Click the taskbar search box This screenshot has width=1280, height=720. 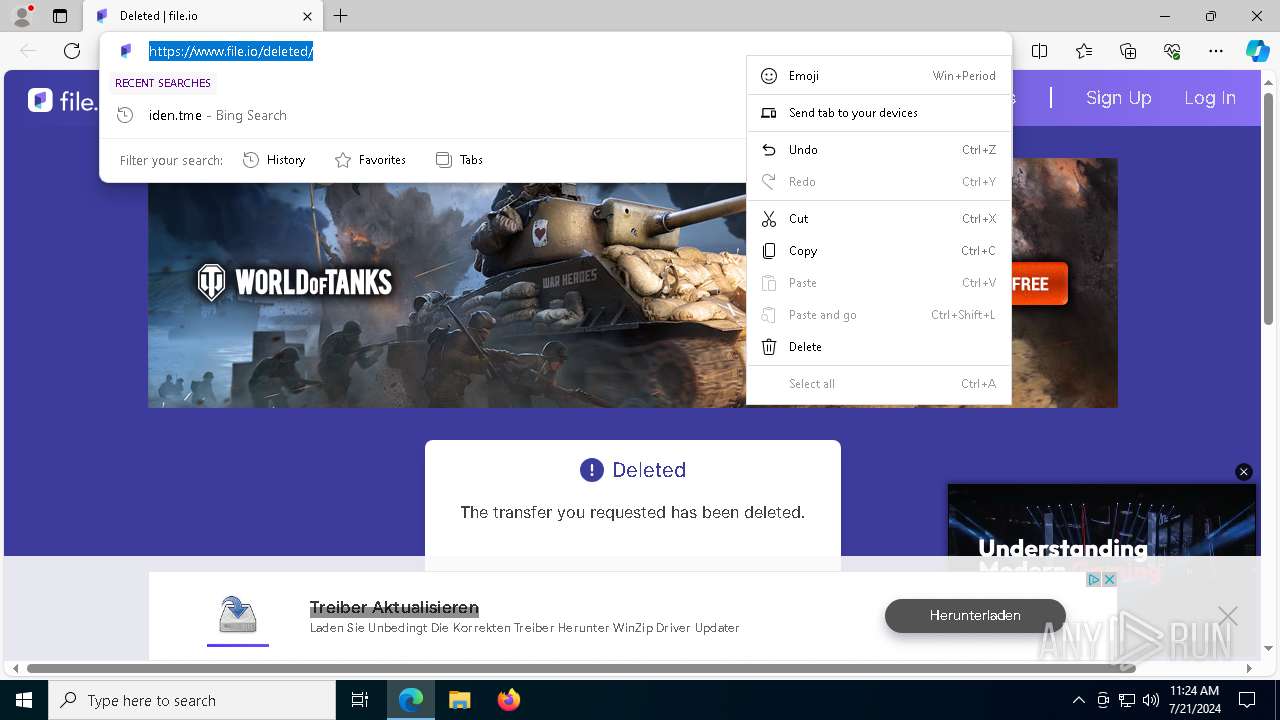192,700
